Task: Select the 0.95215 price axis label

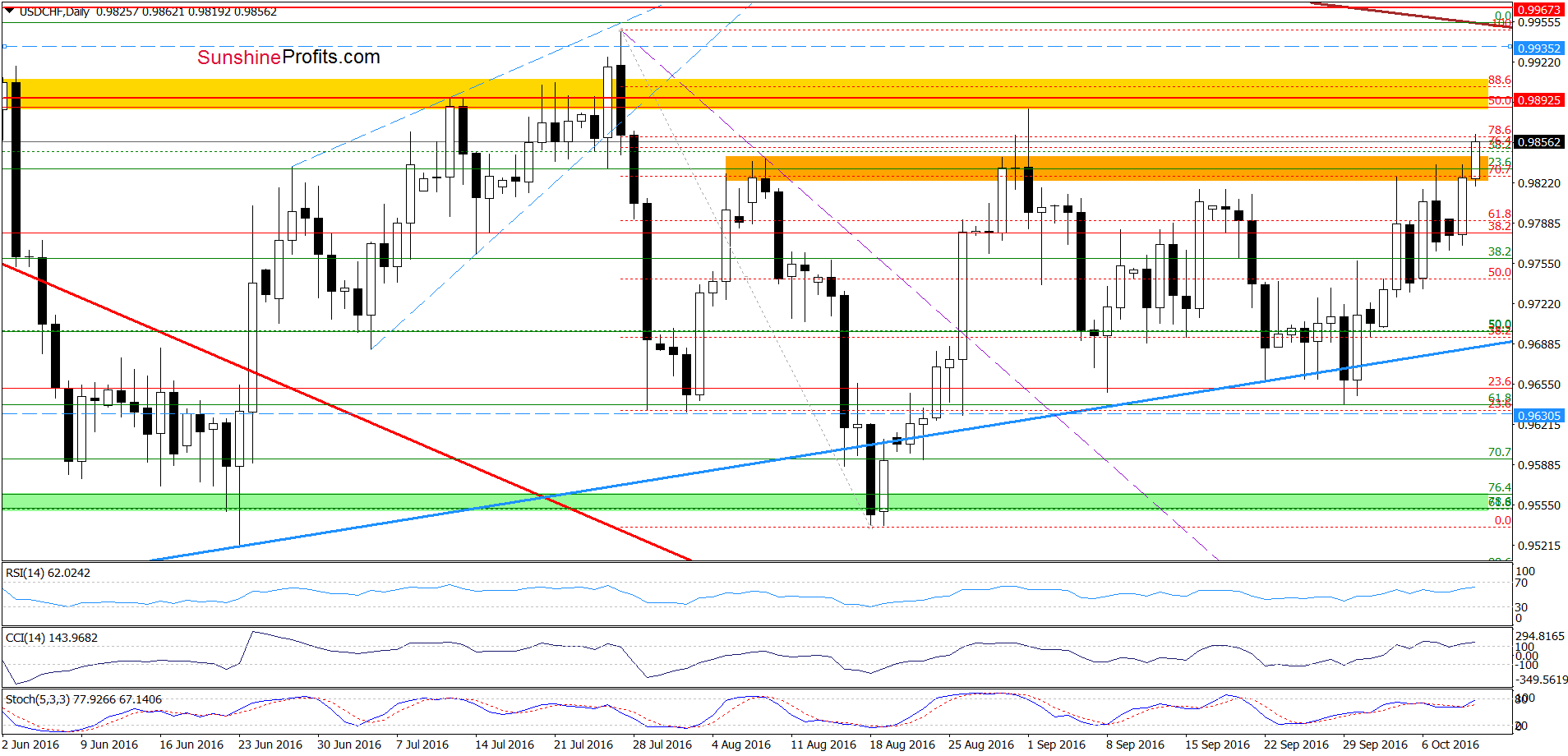Action: [x=1538, y=546]
